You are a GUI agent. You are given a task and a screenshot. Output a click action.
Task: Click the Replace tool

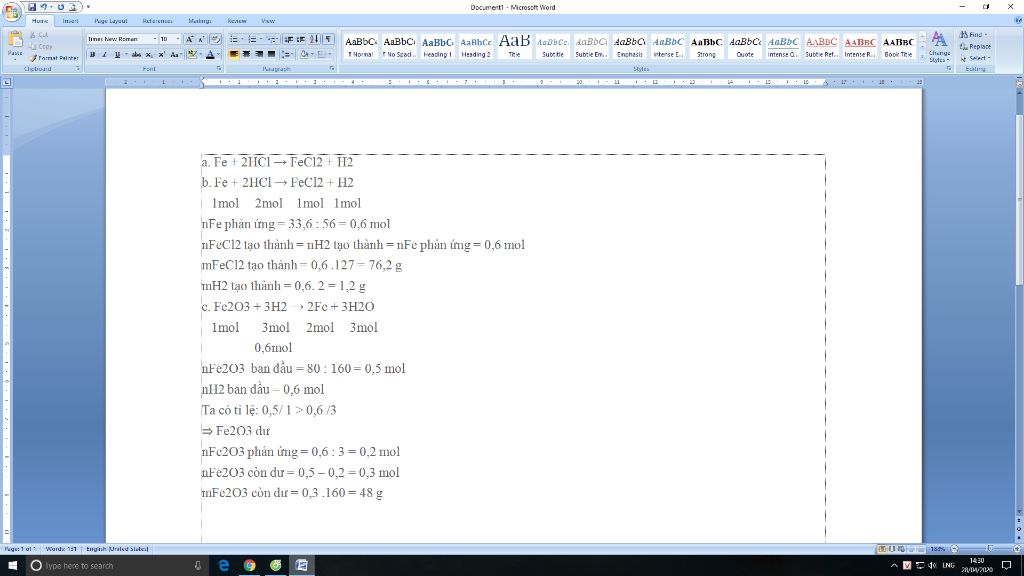point(975,46)
